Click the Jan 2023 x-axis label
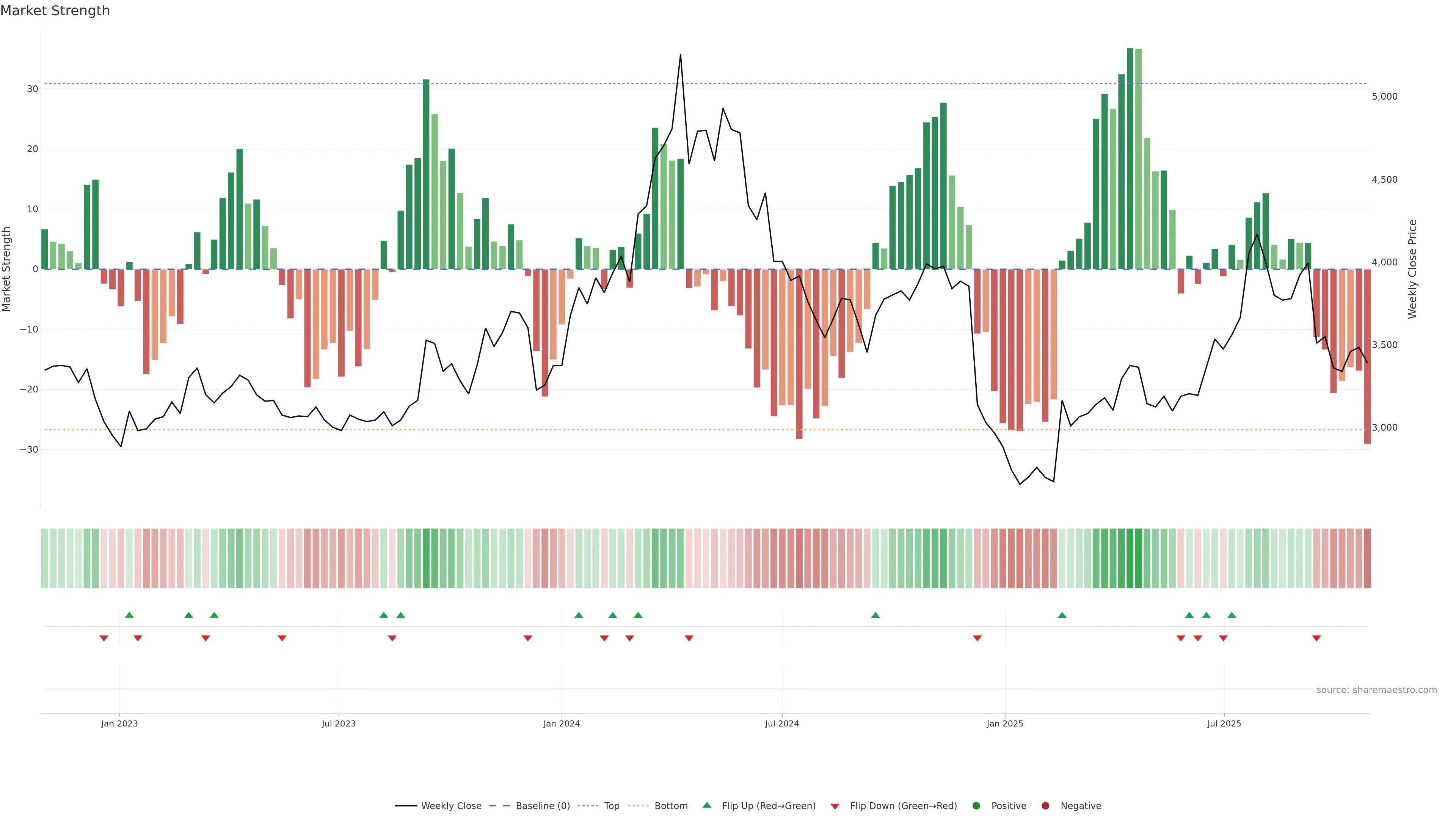 tap(119, 723)
